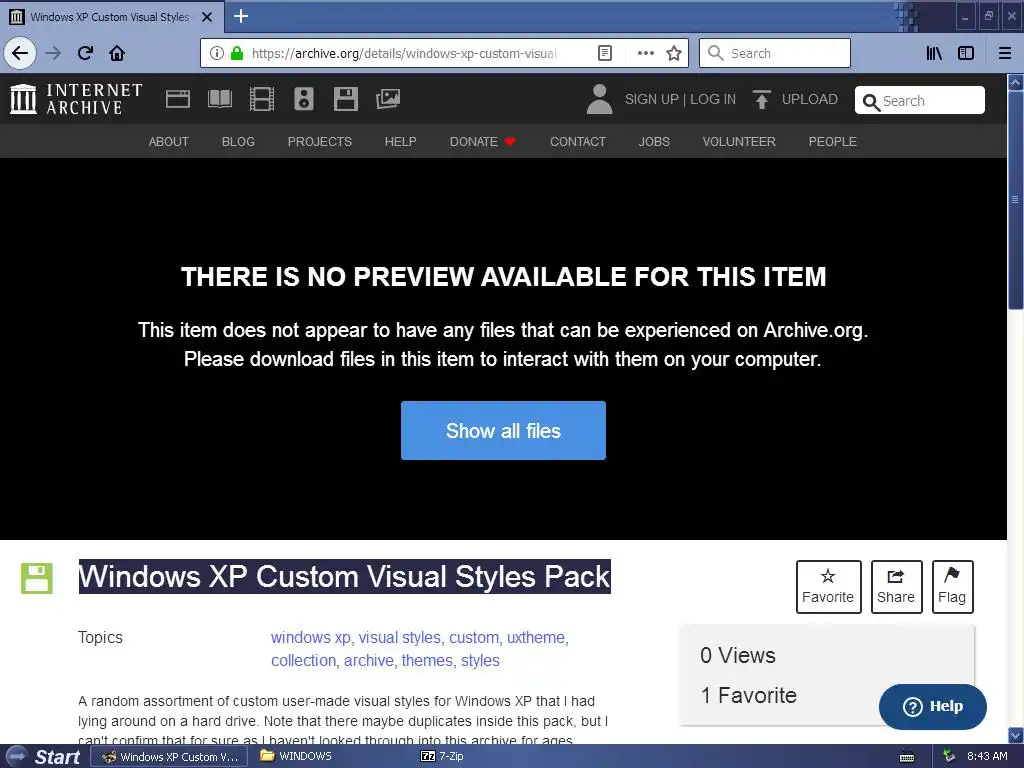Reload the current page
Viewport: 1024px width, 768px height.
point(86,53)
